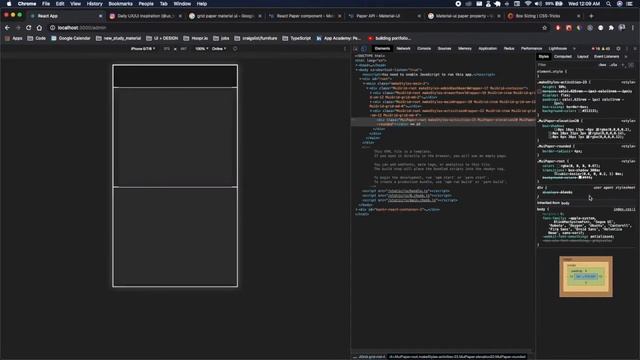Open the Console tab
640x360 pixels.
(x=424, y=49)
